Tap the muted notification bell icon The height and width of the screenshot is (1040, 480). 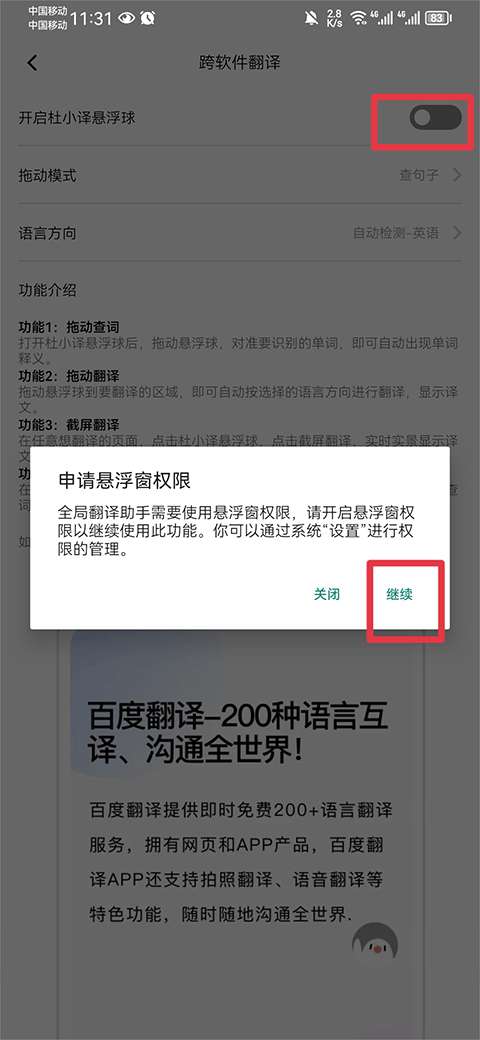pos(311,19)
